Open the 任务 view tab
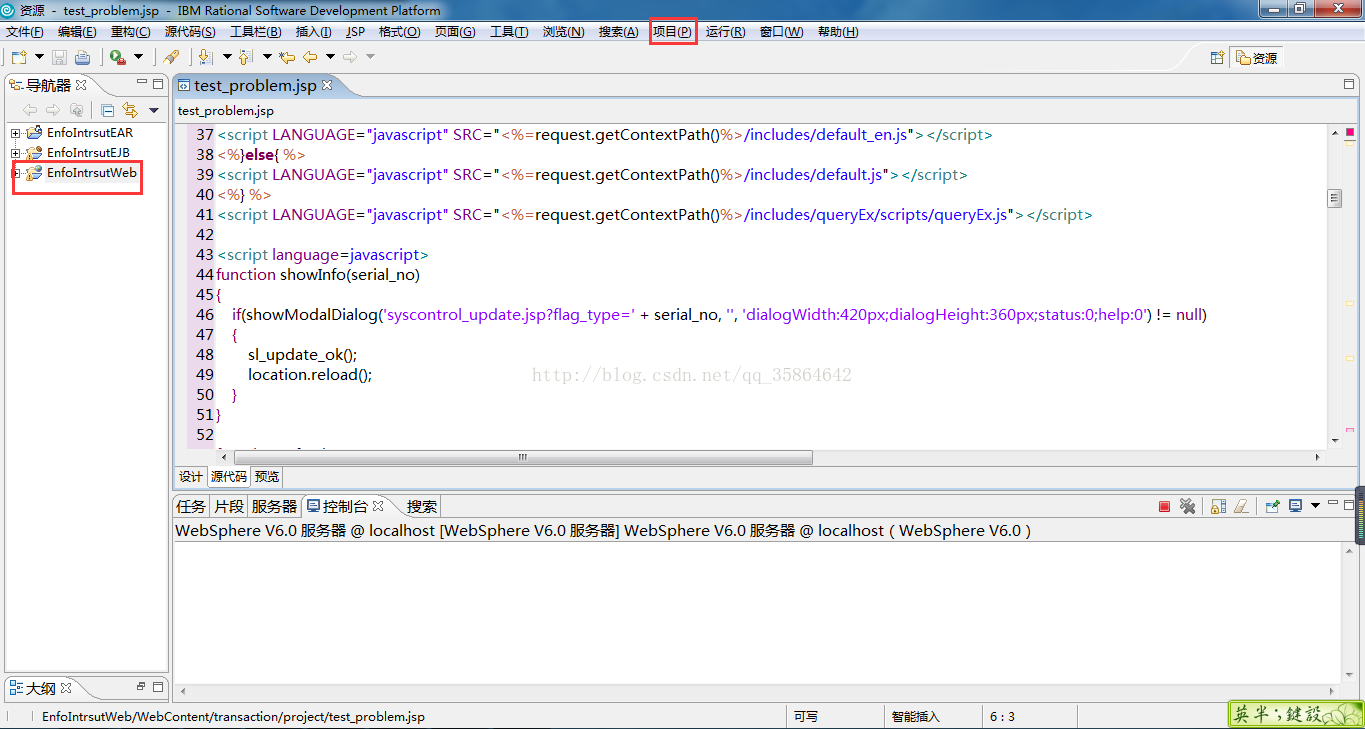1365x729 pixels. point(191,506)
